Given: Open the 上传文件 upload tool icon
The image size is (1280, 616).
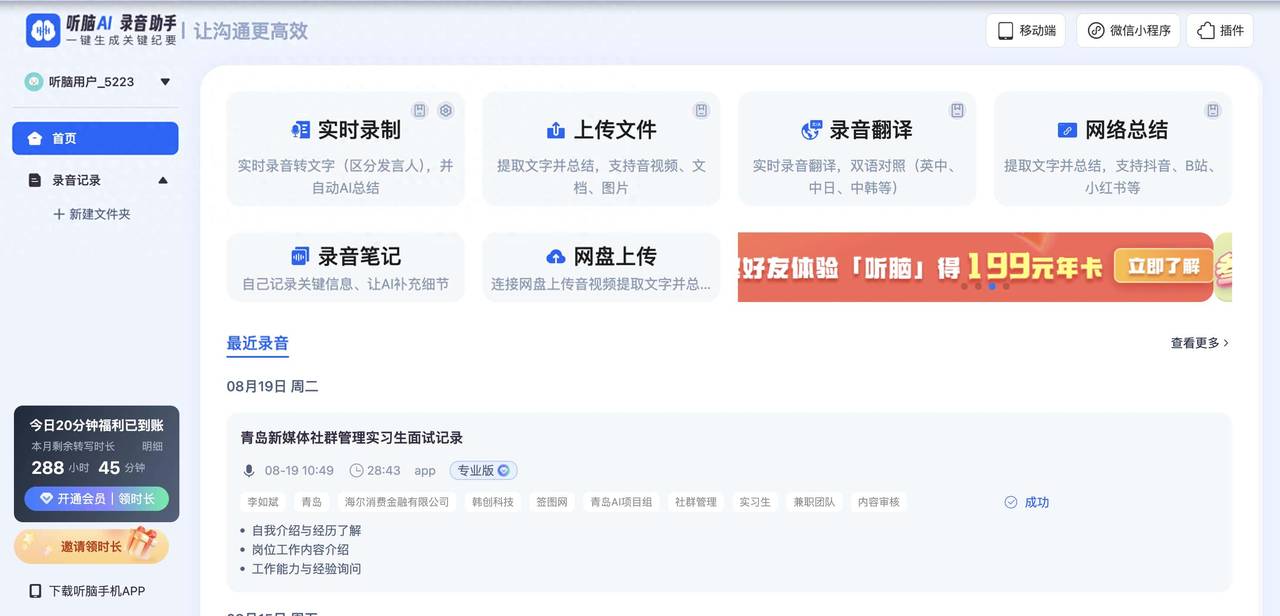Looking at the screenshot, I should [x=556, y=130].
